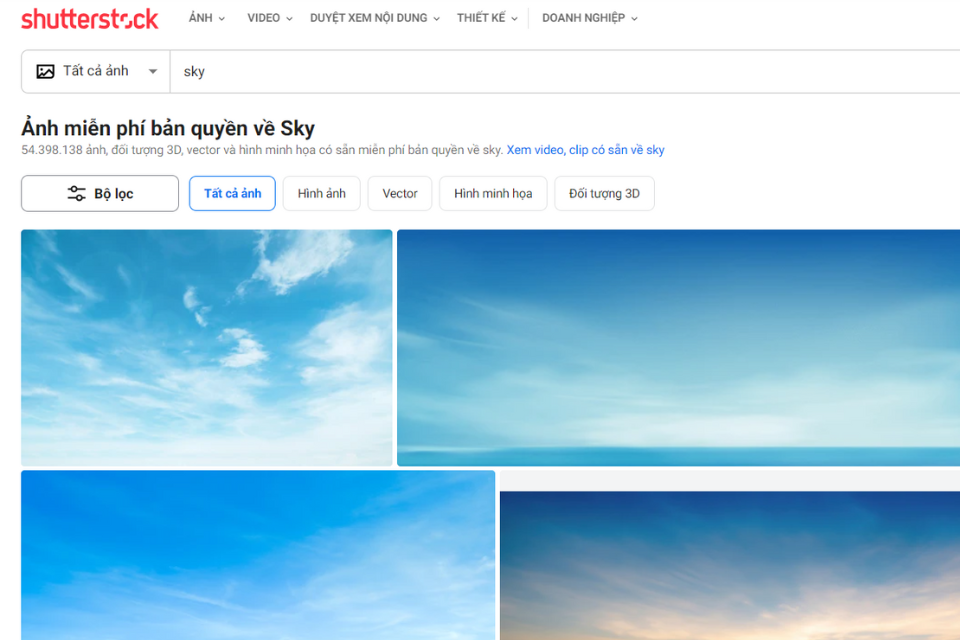Click the chevron next to ẢNH
This screenshot has width=960, height=640.
[222, 19]
